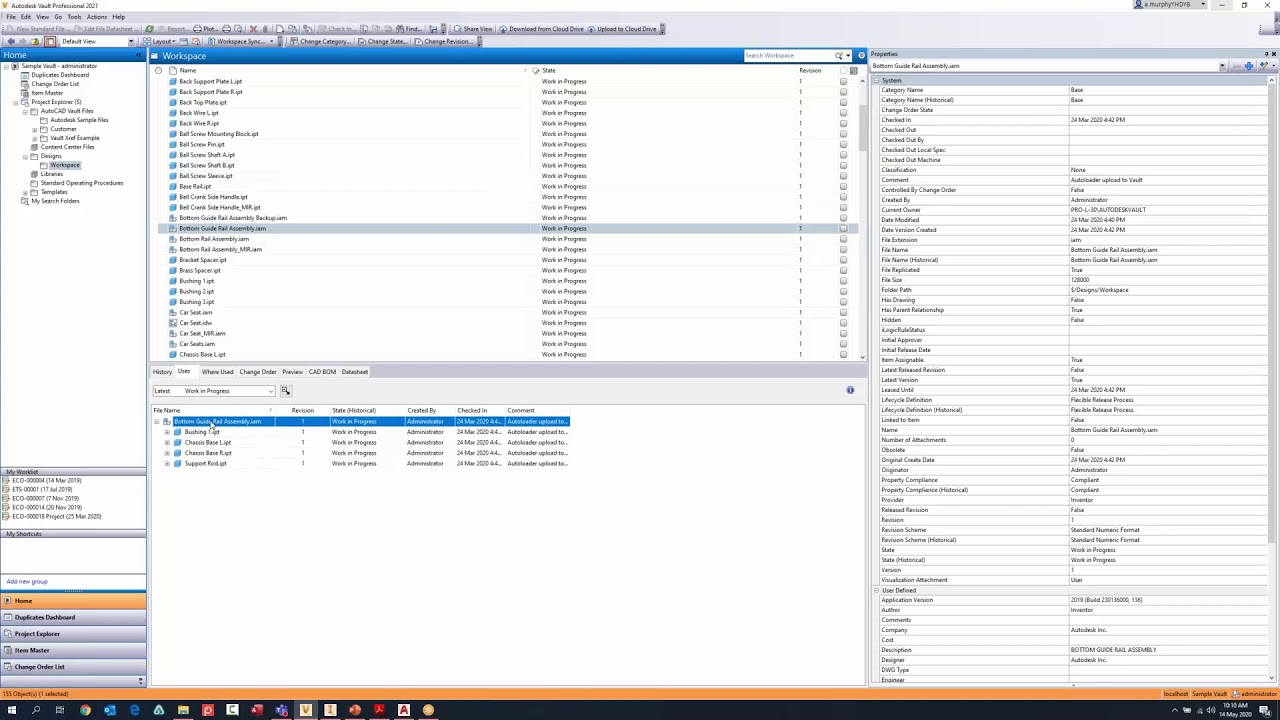Open the History tab
Screen dimensions: 1280x720
click(x=162, y=372)
